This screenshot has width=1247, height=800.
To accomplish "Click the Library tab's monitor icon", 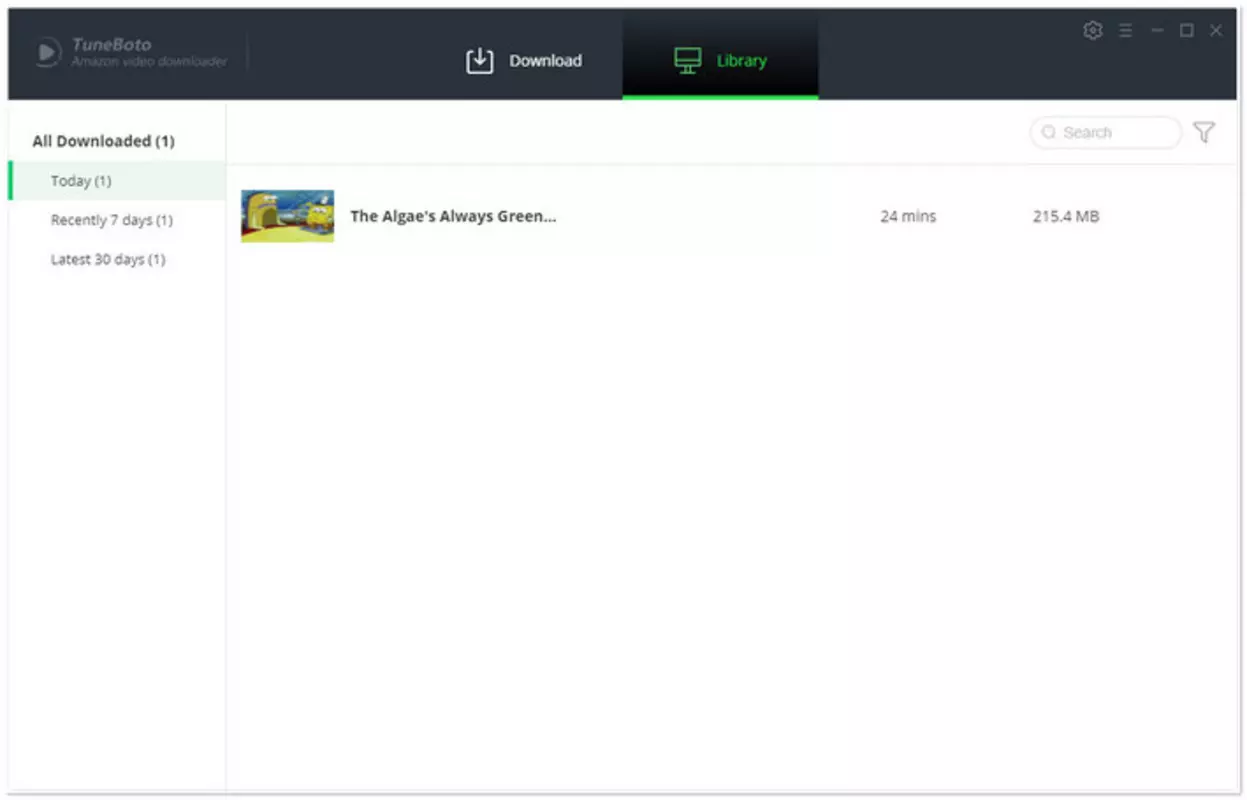I will coord(687,60).
